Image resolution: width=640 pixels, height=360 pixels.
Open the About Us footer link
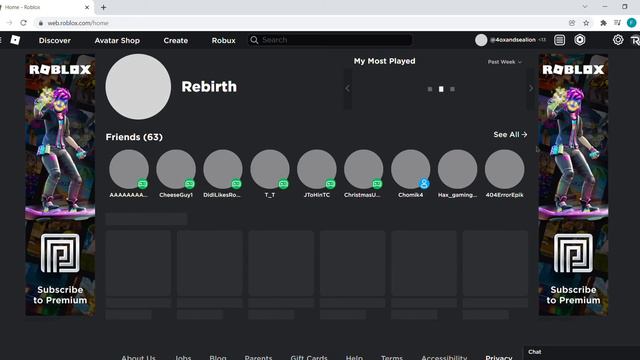click(138, 357)
